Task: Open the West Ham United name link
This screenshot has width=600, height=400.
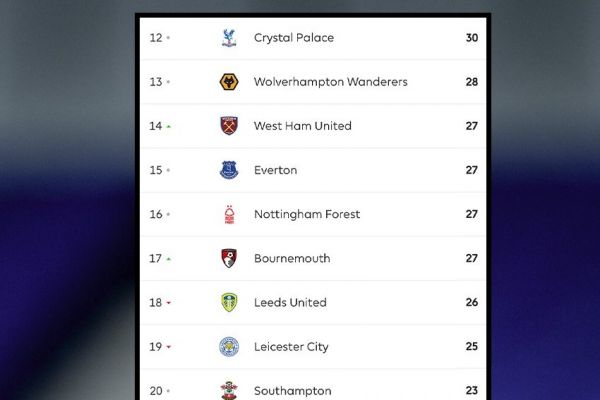Action: click(x=302, y=126)
